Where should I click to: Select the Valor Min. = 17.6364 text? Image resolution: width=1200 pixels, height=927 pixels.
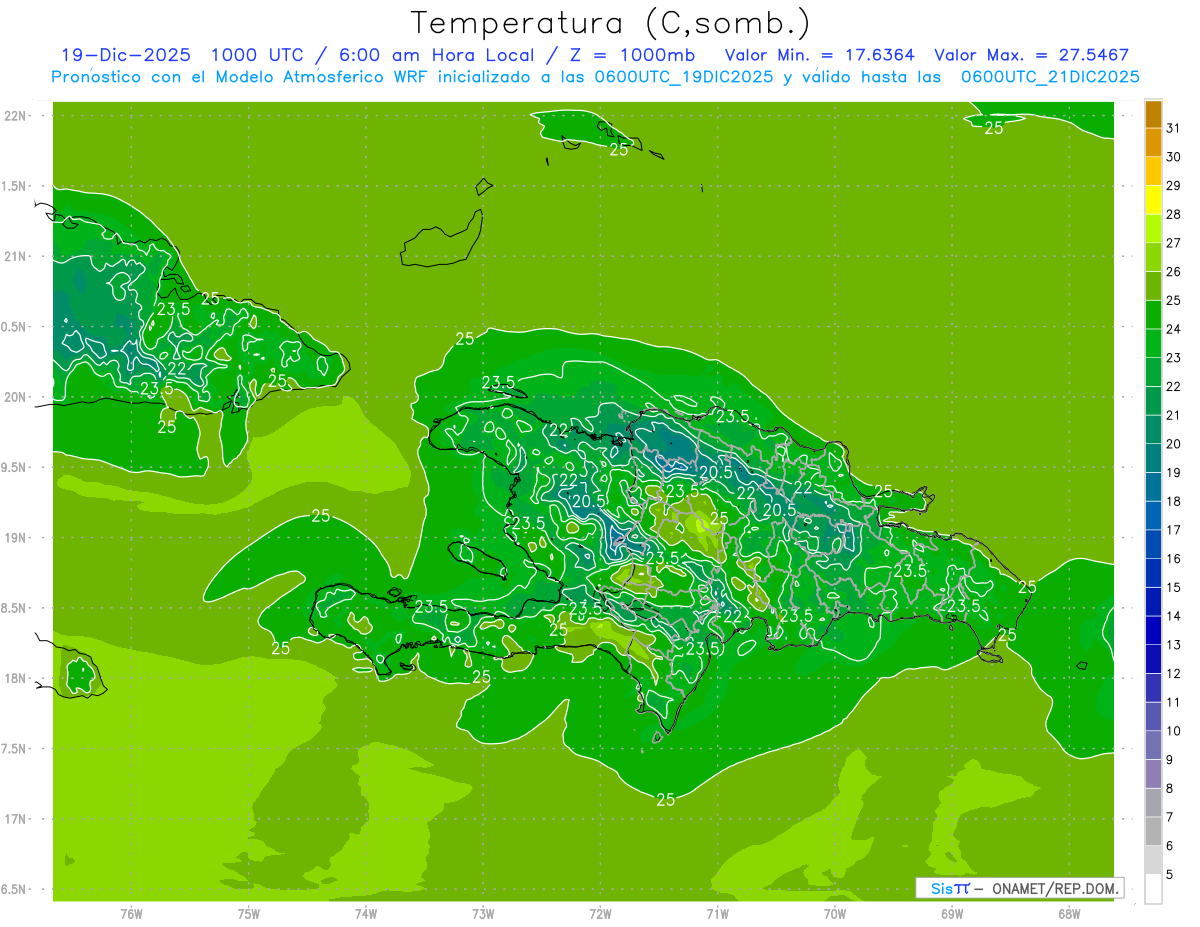tap(819, 55)
